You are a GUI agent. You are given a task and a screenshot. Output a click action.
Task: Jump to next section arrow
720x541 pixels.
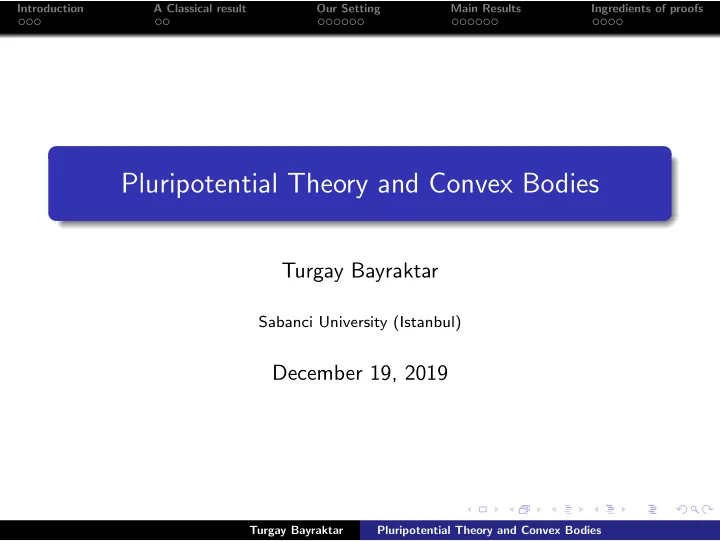624,509
